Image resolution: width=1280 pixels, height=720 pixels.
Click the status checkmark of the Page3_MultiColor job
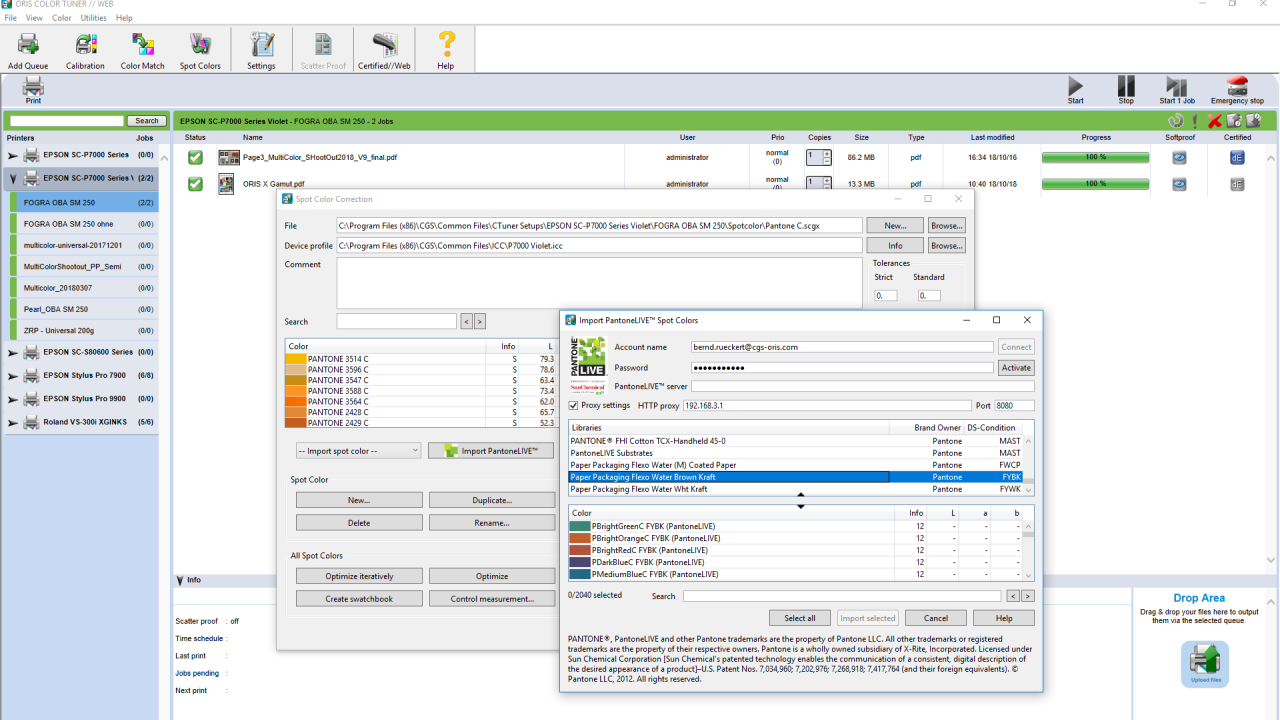(195, 157)
